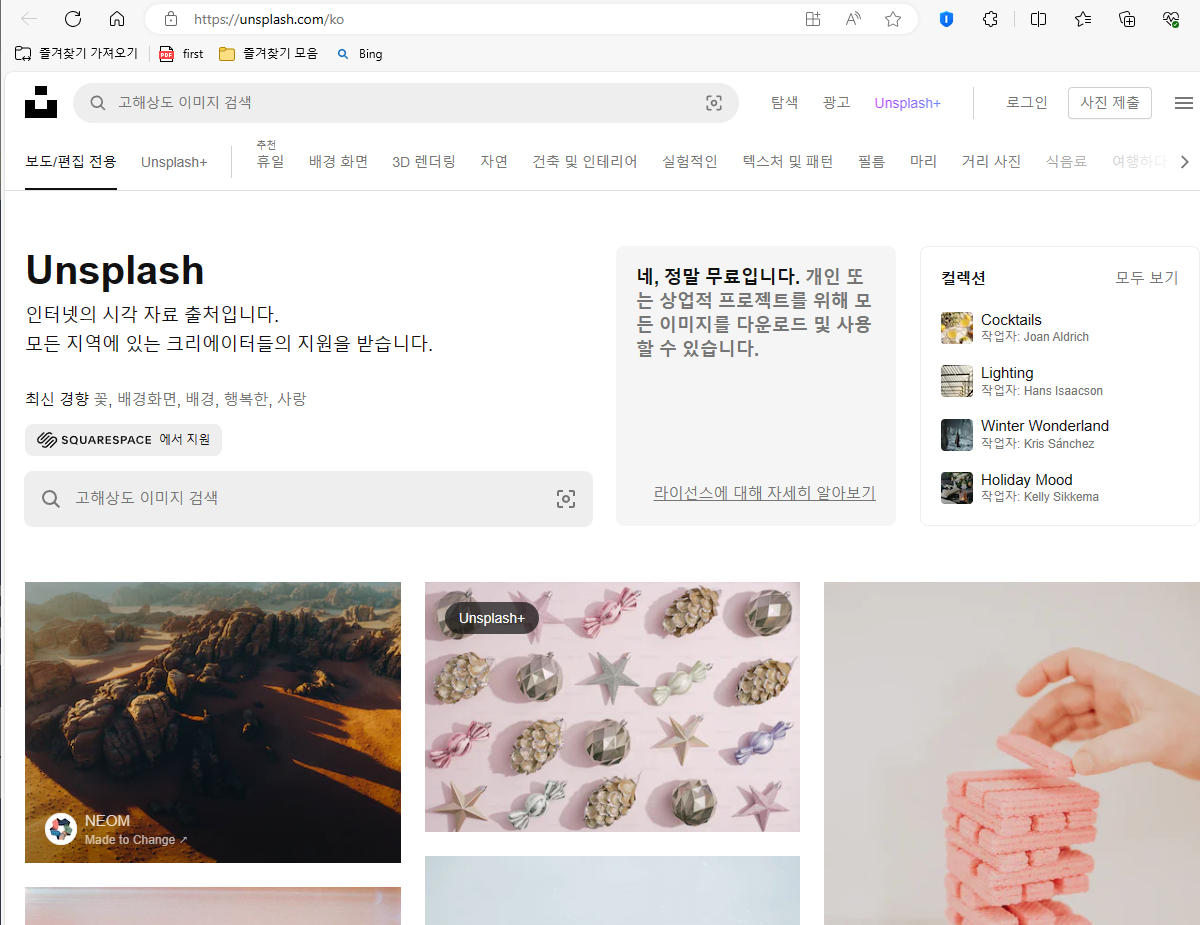
Task: Open the 건축 및 인테리어 category tab
Action: tap(585, 162)
